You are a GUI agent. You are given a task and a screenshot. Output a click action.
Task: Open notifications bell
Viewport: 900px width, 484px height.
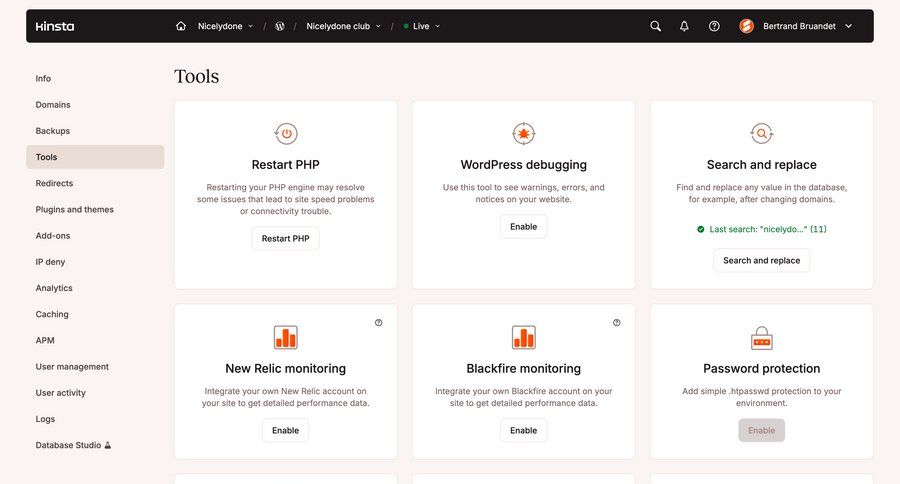coord(684,26)
